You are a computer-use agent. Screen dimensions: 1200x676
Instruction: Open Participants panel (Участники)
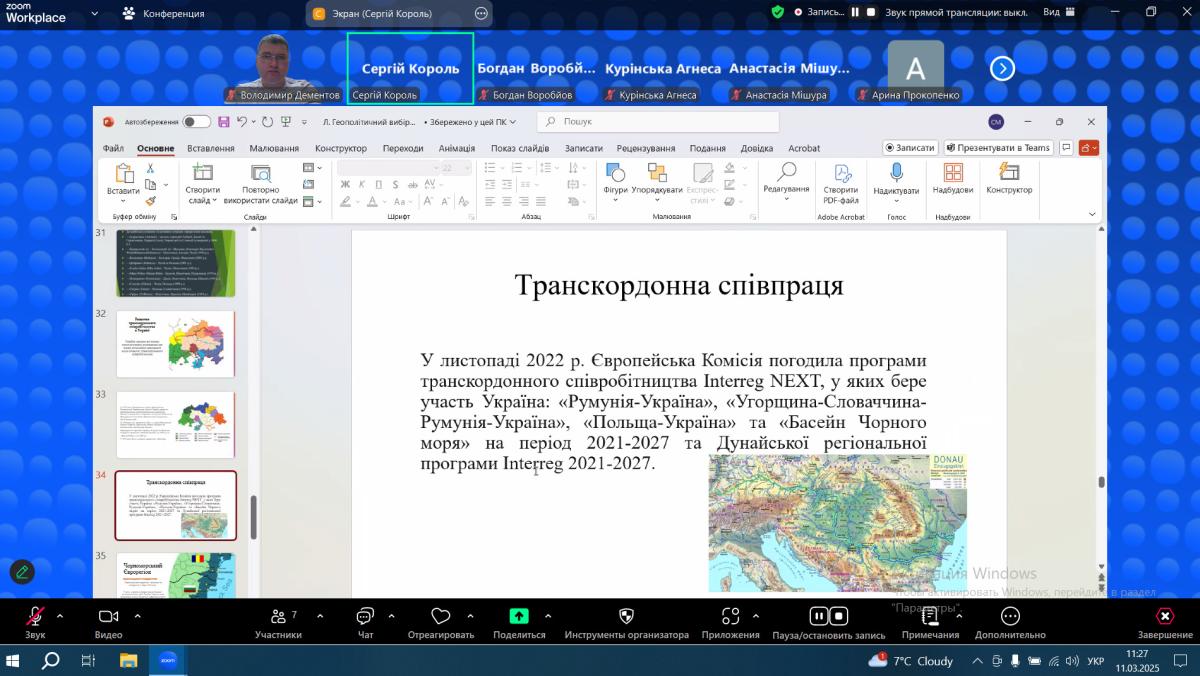(x=278, y=617)
